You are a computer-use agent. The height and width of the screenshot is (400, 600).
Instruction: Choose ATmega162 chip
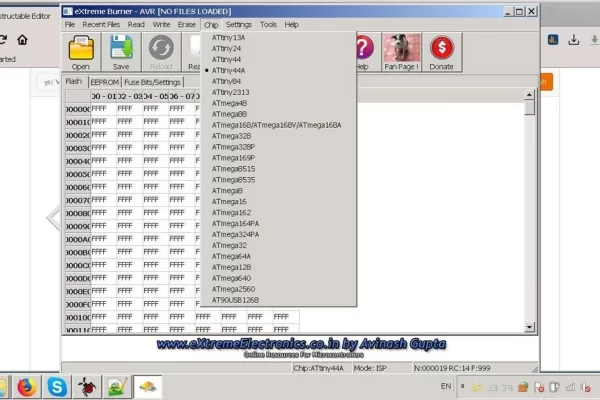278,212
